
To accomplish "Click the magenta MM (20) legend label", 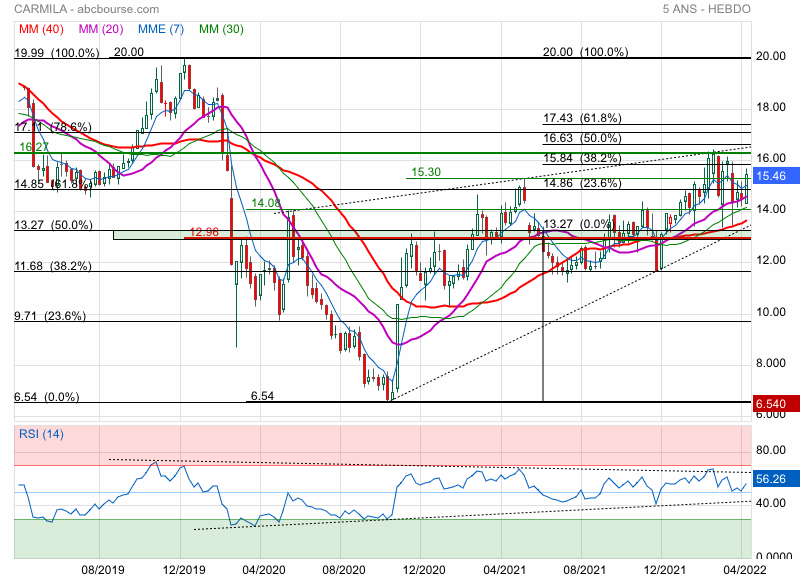I will click(101, 29).
